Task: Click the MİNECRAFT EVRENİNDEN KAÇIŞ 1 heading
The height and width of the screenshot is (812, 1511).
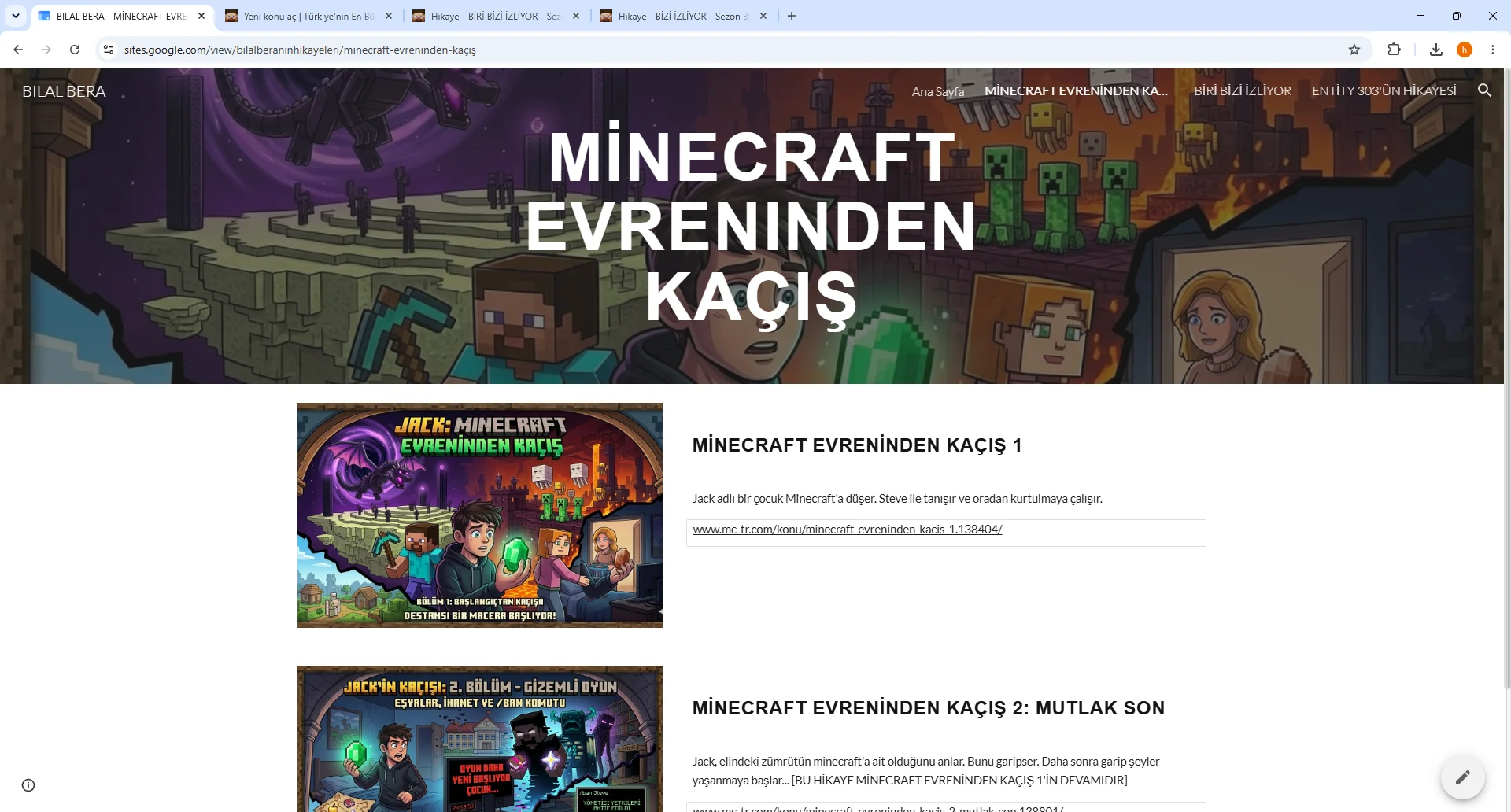Action: click(x=857, y=445)
